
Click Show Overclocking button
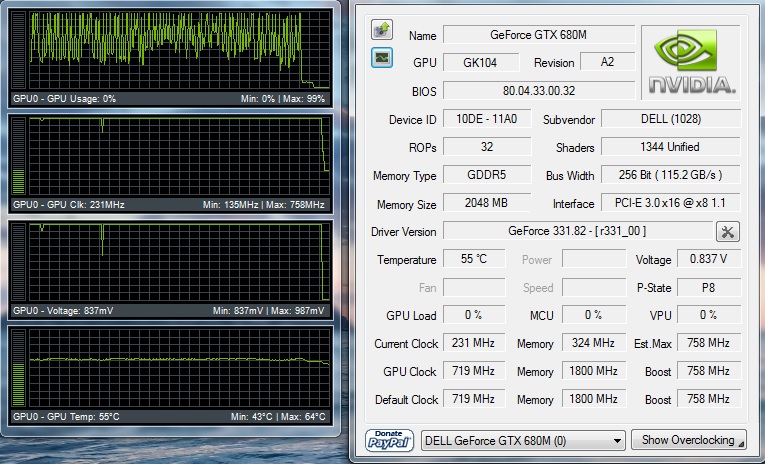click(688, 440)
